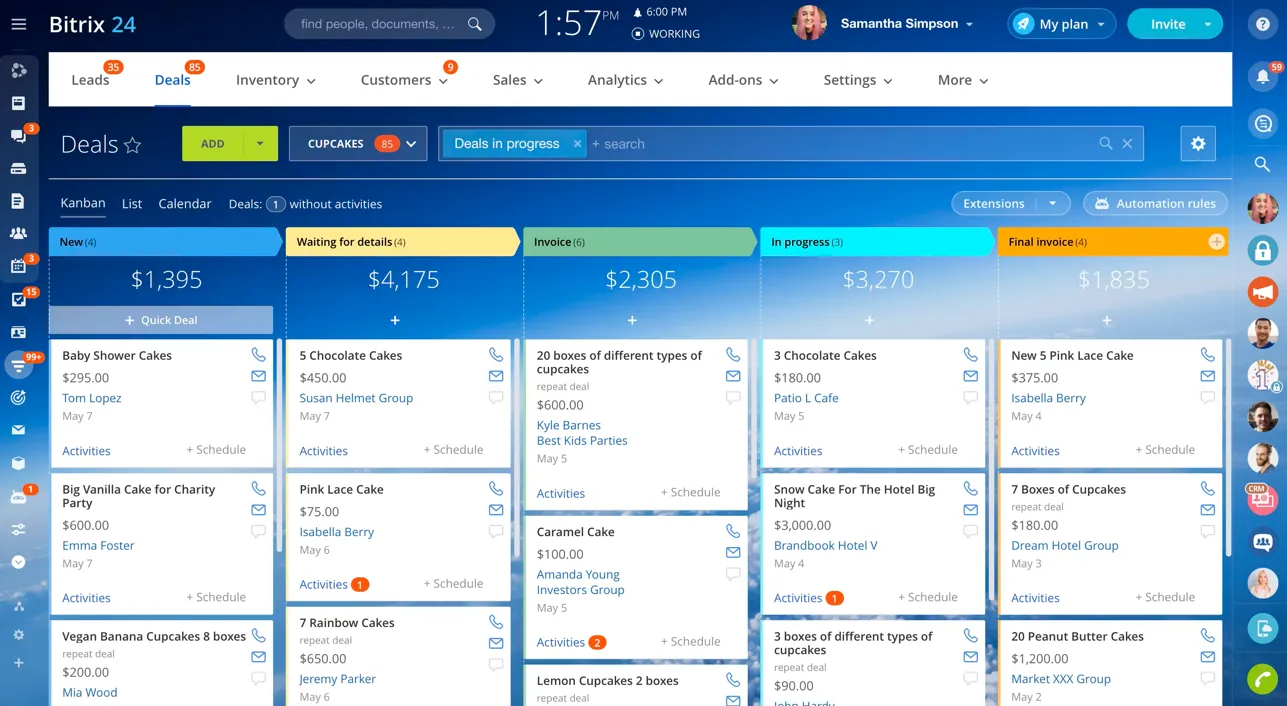Expand the Analytics menu
The height and width of the screenshot is (706, 1287).
(x=625, y=80)
